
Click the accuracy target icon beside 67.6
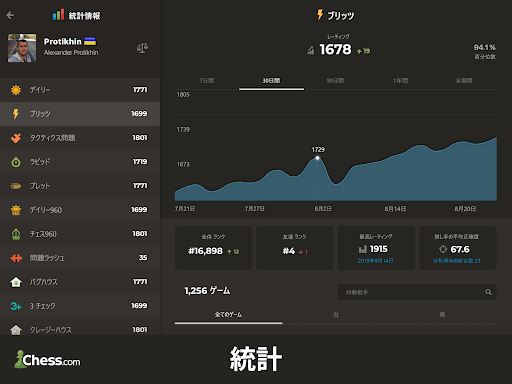click(x=443, y=249)
